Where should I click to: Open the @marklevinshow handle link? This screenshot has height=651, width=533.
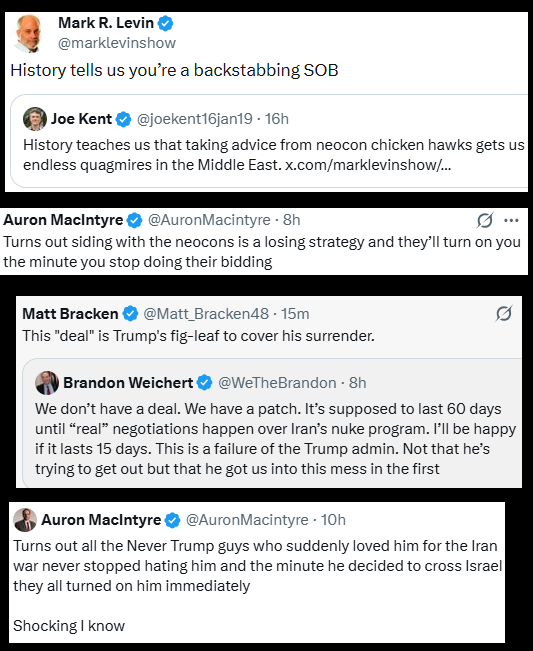[x=117, y=43]
